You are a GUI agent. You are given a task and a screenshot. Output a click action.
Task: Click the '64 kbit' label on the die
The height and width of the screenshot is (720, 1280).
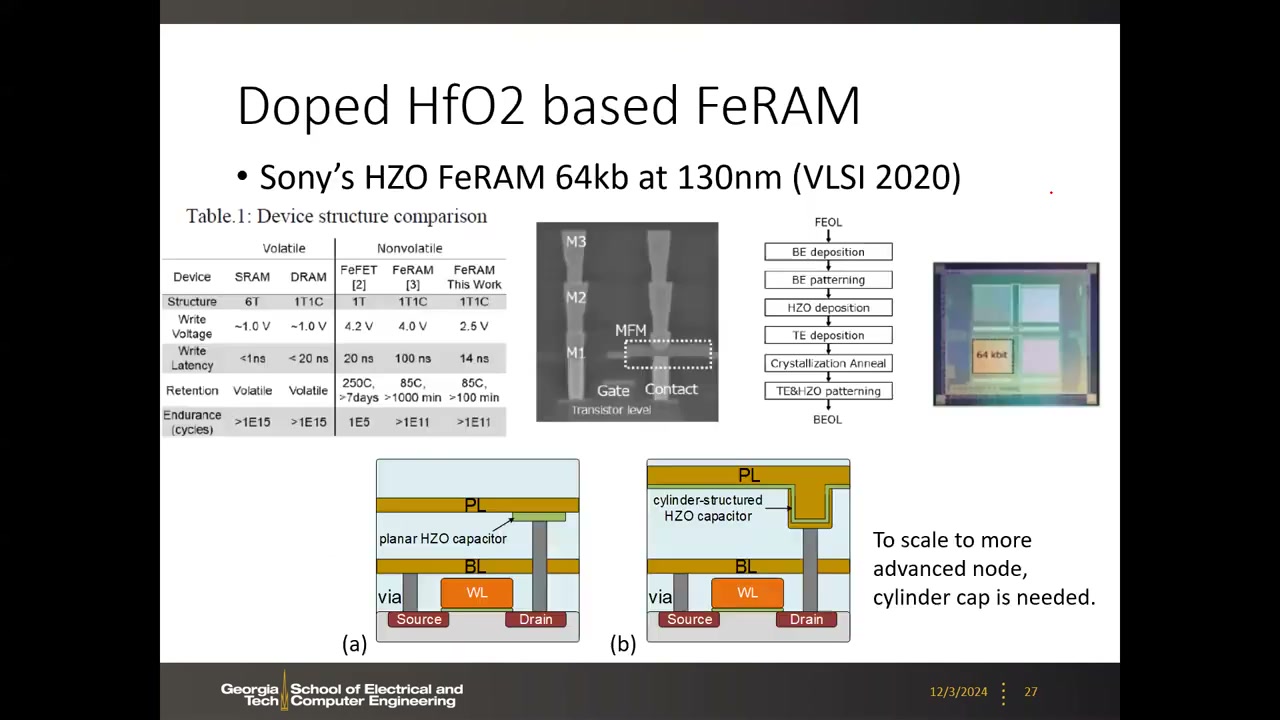point(992,355)
